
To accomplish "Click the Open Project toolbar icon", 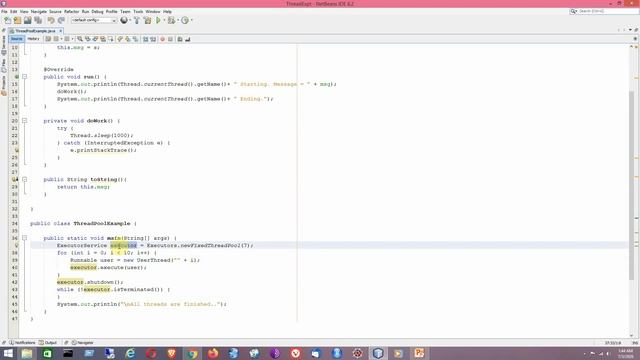I will [x=28, y=20].
